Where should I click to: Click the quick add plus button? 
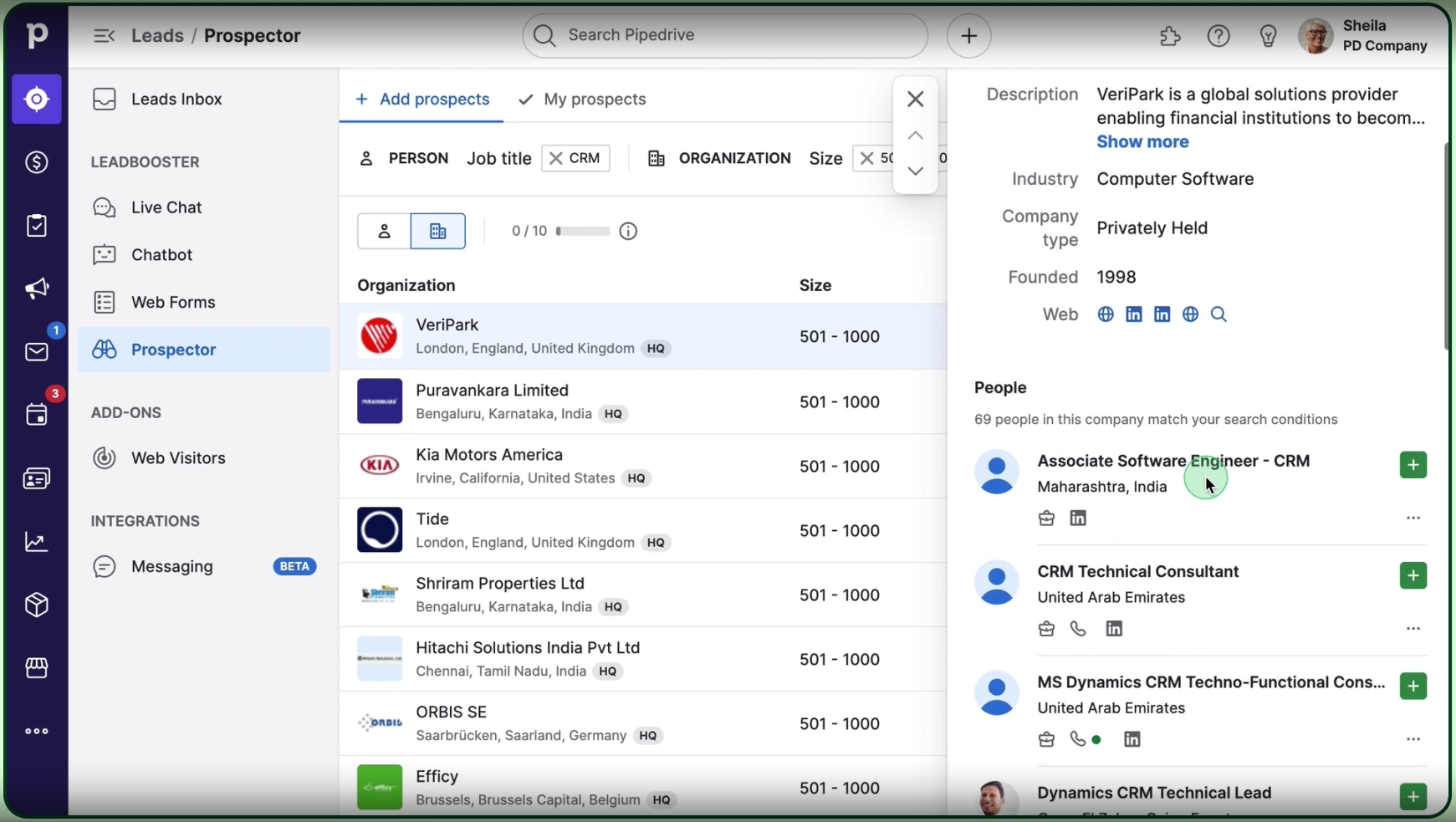point(969,36)
